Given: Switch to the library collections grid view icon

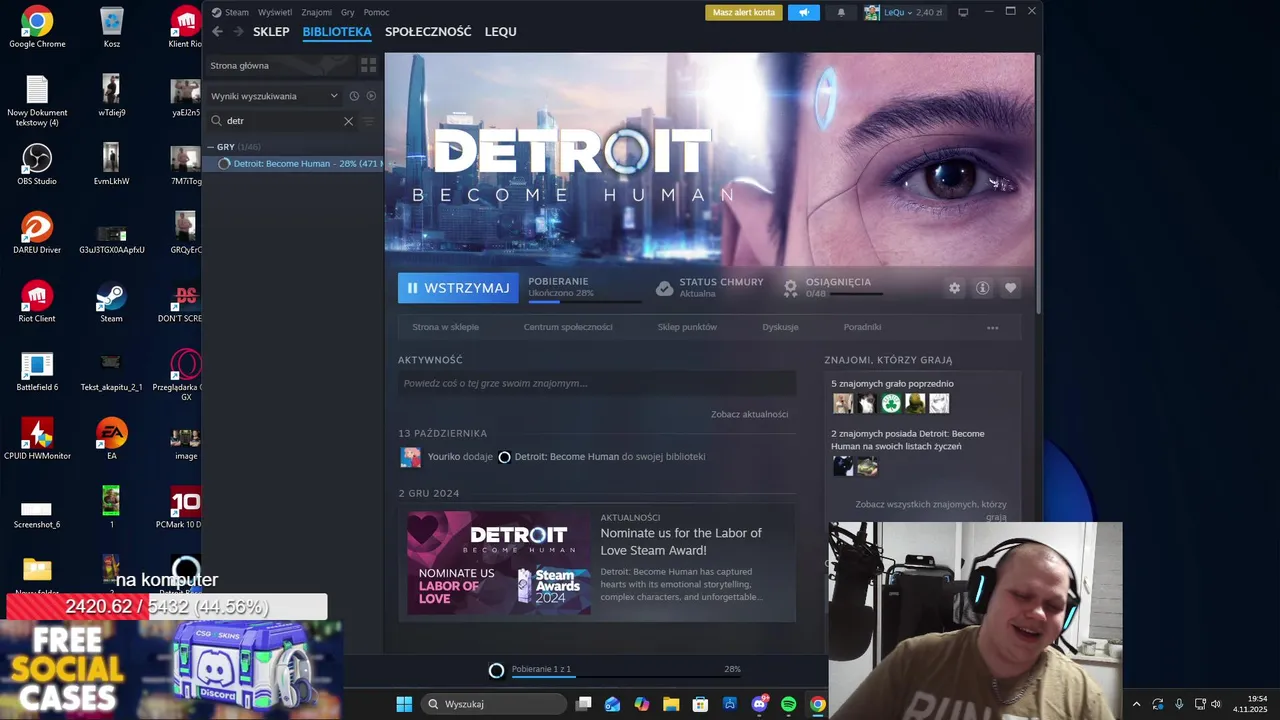Looking at the screenshot, I should pos(368,65).
